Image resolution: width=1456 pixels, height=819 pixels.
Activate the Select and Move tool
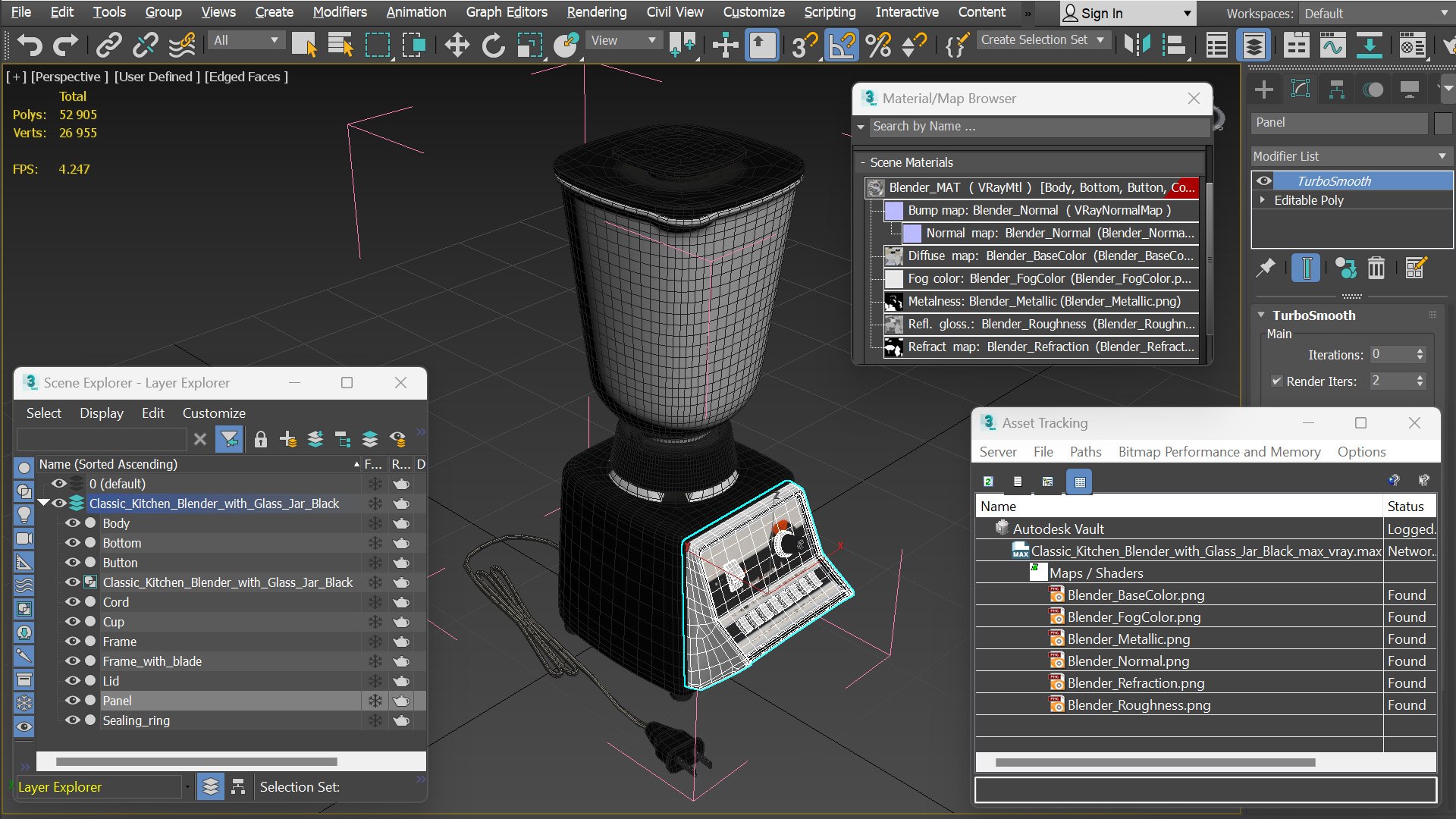[457, 45]
